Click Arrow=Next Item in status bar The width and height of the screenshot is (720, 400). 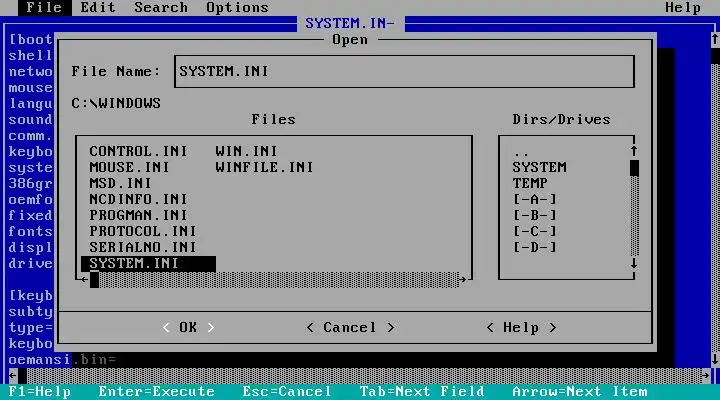(579, 392)
